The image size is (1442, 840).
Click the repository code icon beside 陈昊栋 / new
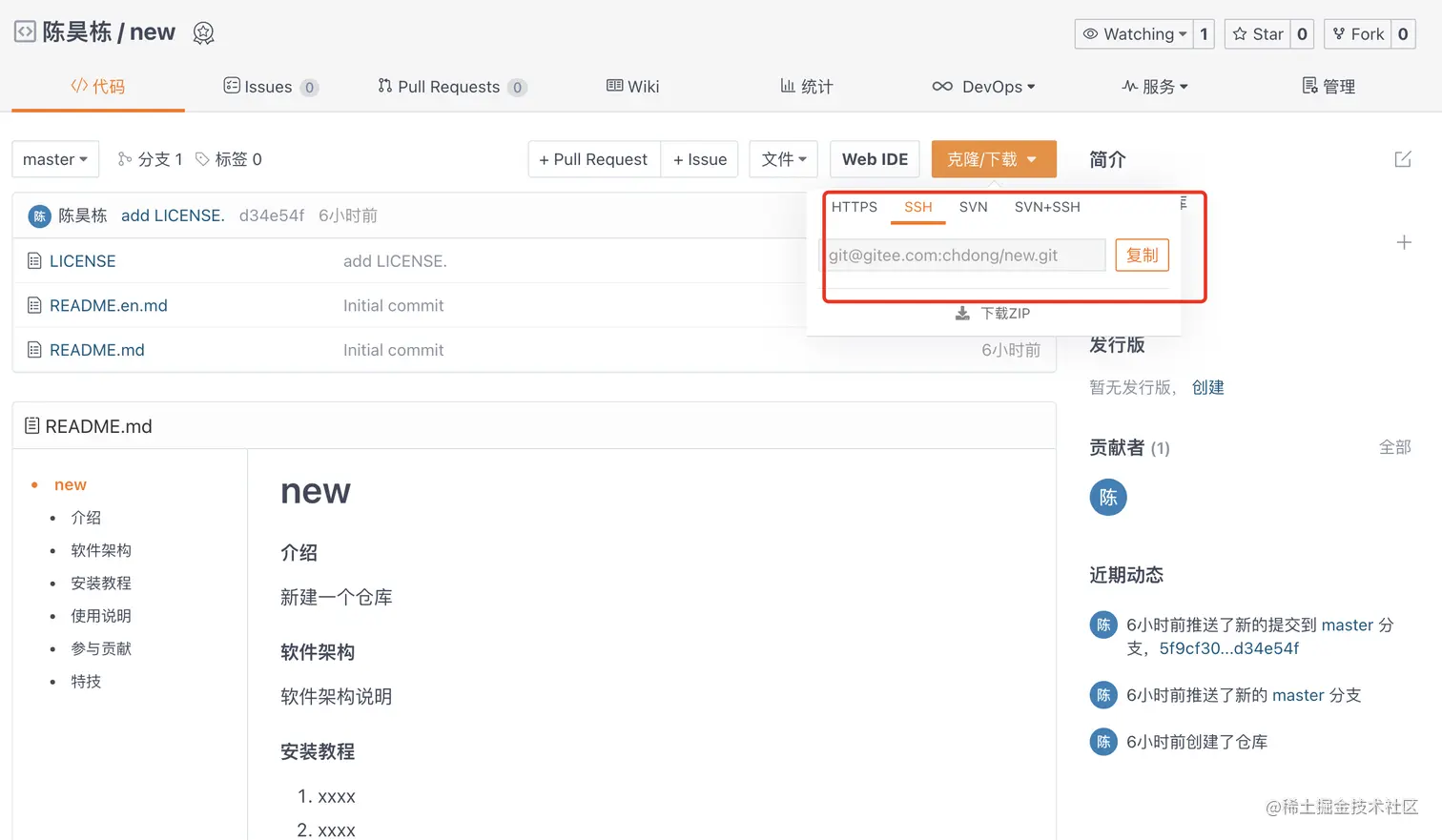pos(25,31)
